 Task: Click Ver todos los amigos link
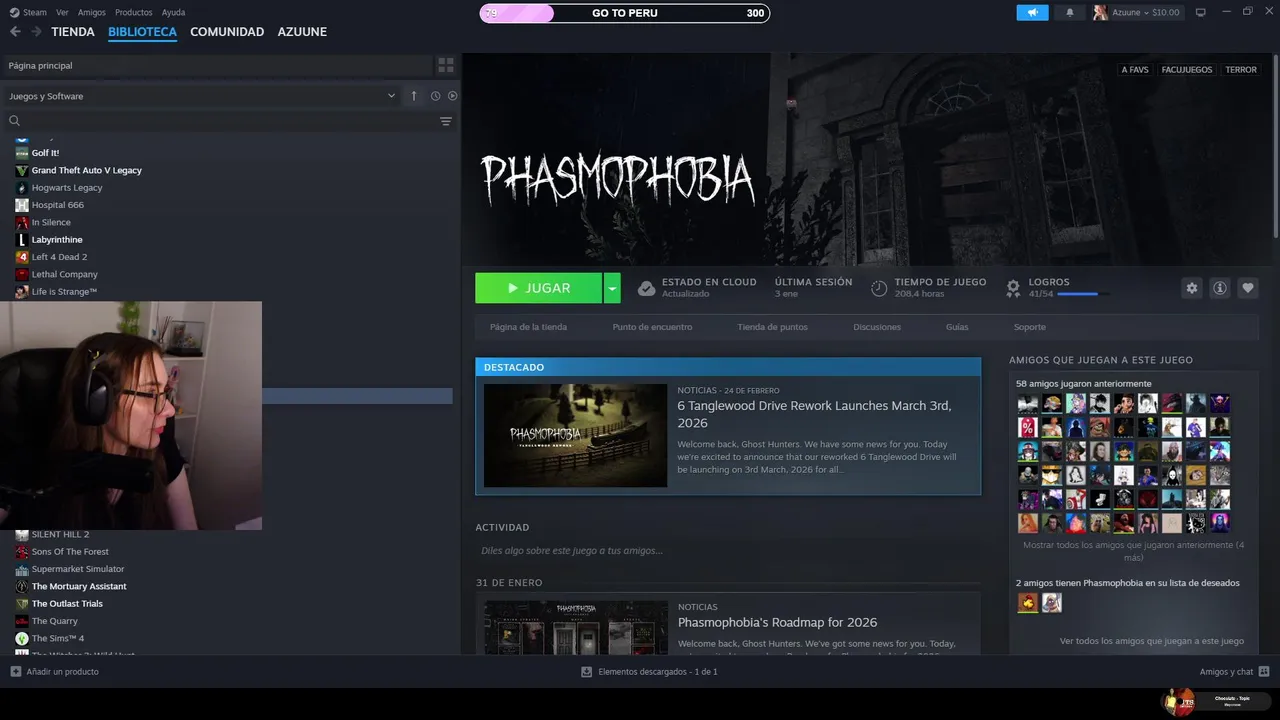click(x=1152, y=641)
